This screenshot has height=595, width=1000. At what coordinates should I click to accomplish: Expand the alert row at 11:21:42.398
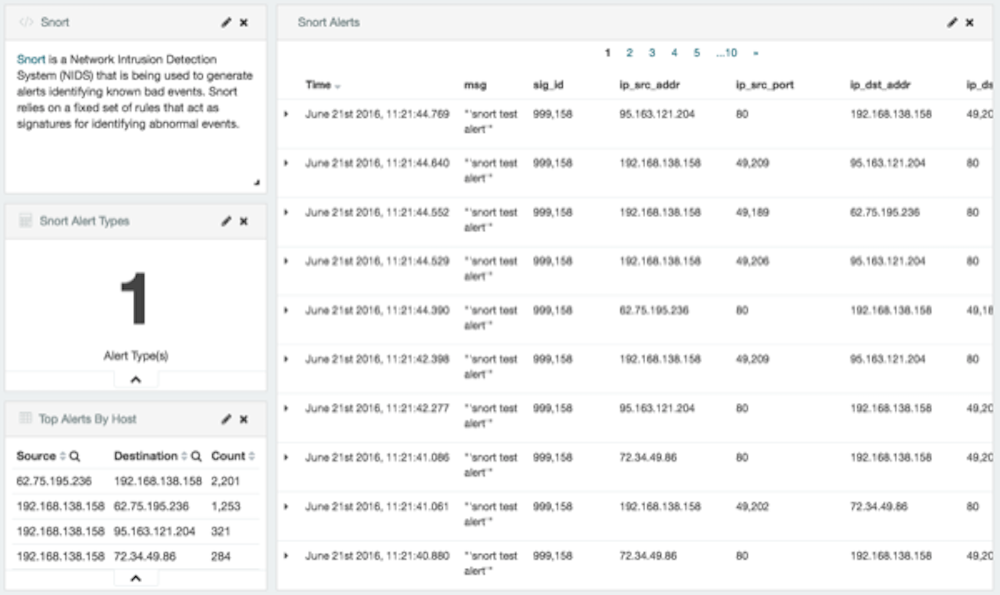click(x=286, y=360)
